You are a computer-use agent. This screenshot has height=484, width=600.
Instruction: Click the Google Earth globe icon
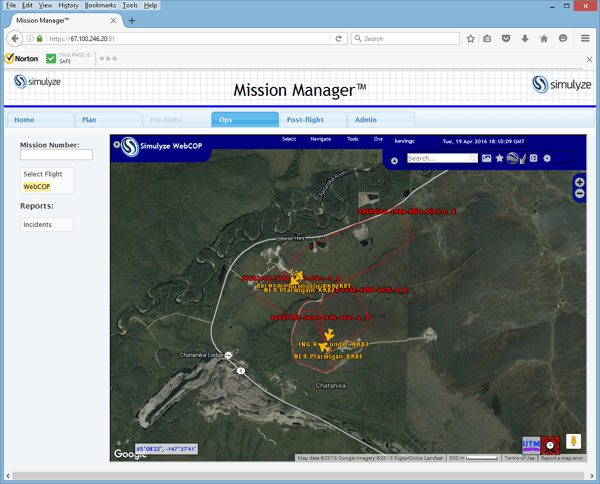pyautogui.click(x=512, y=158)
